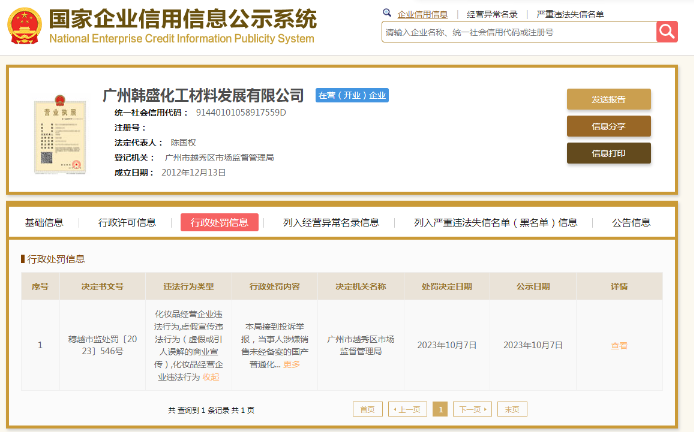Click legal representative name 陈国权
The image size is (694, 432).
click(183, 143)
